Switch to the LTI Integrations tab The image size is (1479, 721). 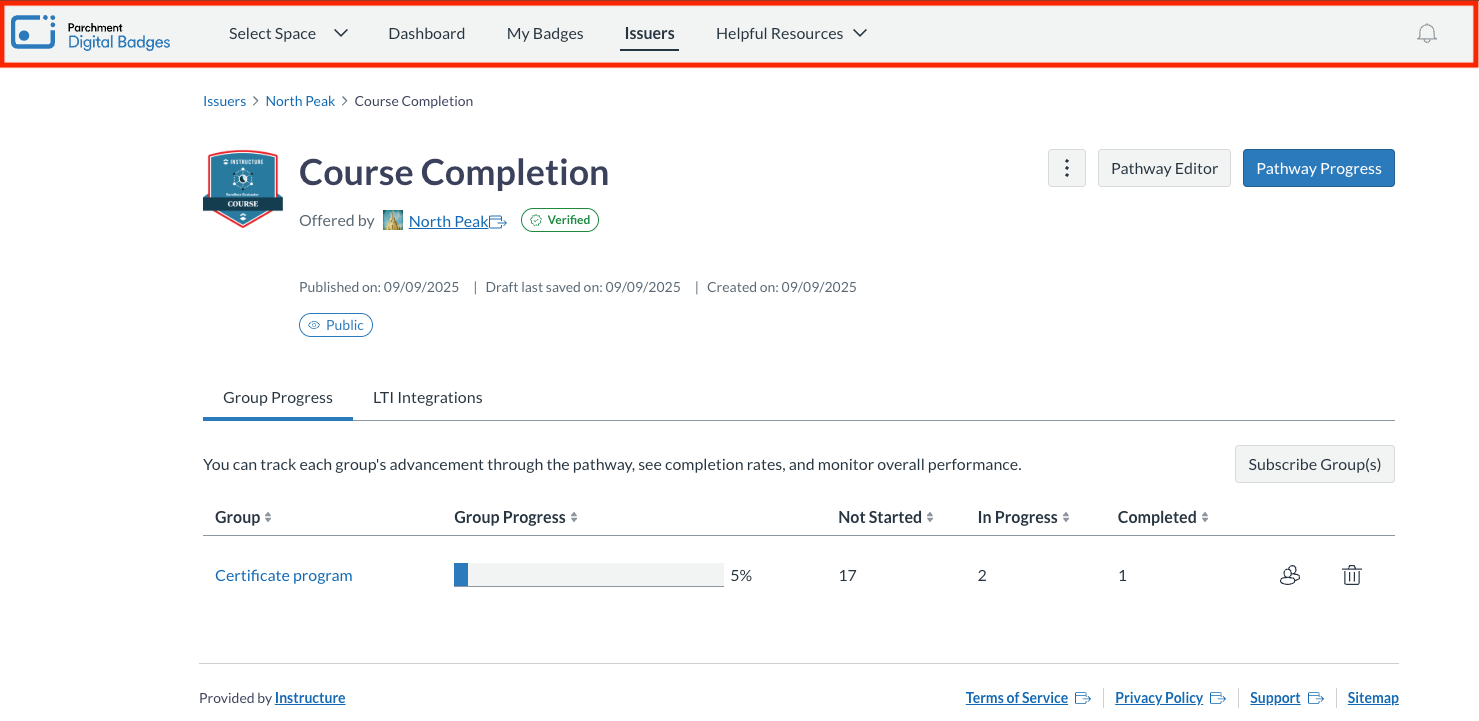[x=427, y=397]
